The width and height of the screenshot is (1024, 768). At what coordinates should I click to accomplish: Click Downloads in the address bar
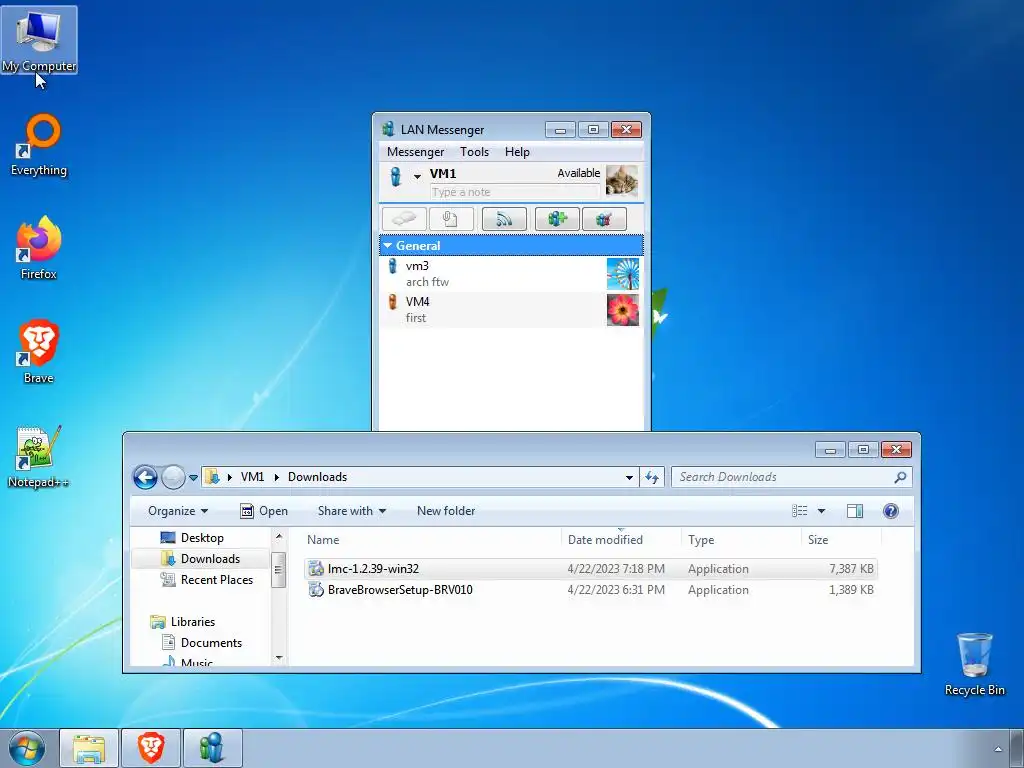(317, 477)
